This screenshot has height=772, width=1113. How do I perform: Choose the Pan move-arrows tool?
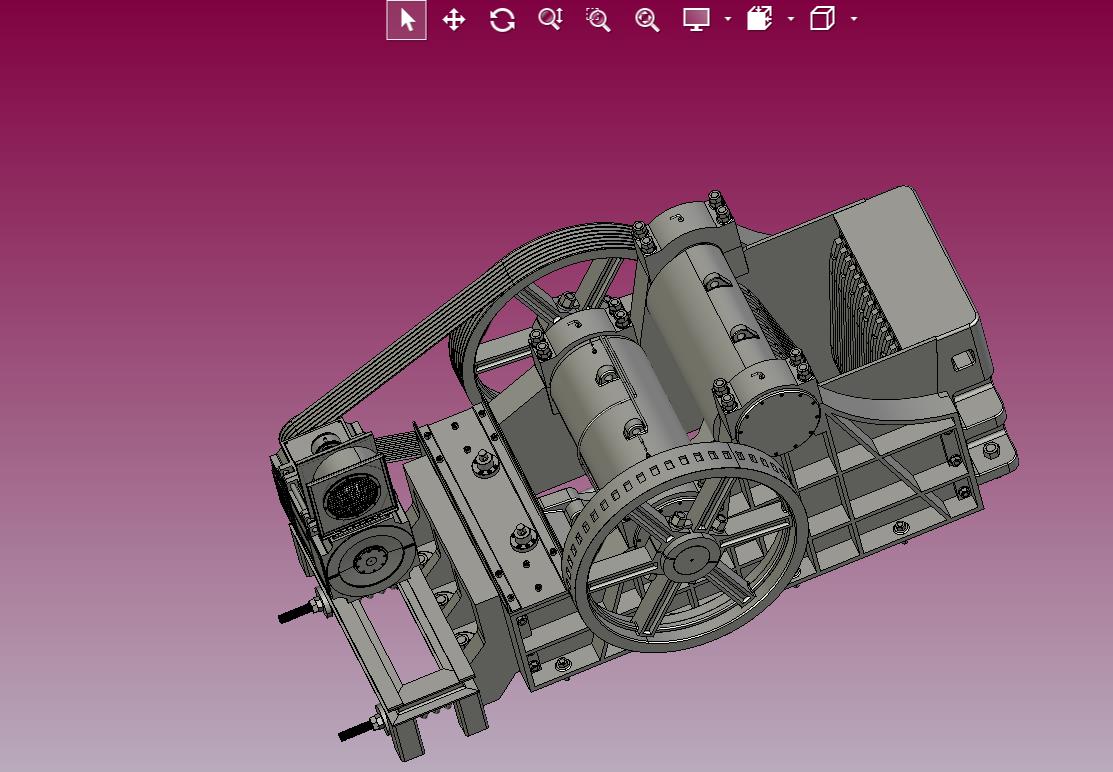click(454, 20)
